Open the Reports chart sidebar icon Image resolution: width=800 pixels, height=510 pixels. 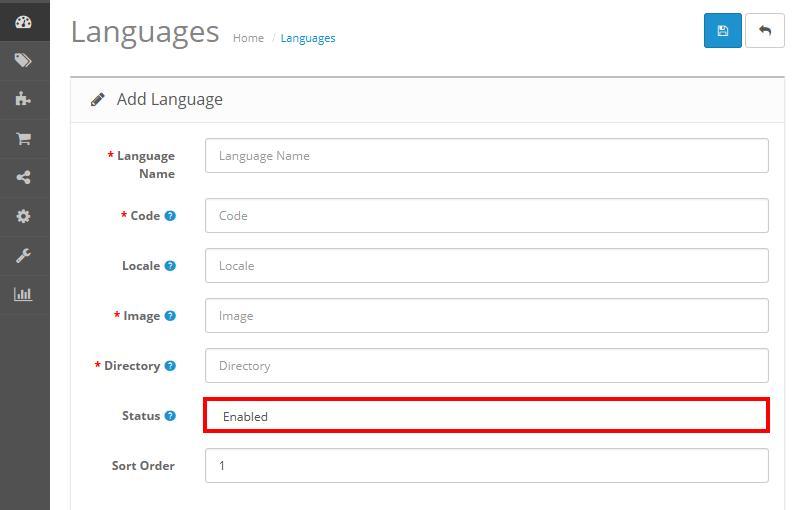23,294
